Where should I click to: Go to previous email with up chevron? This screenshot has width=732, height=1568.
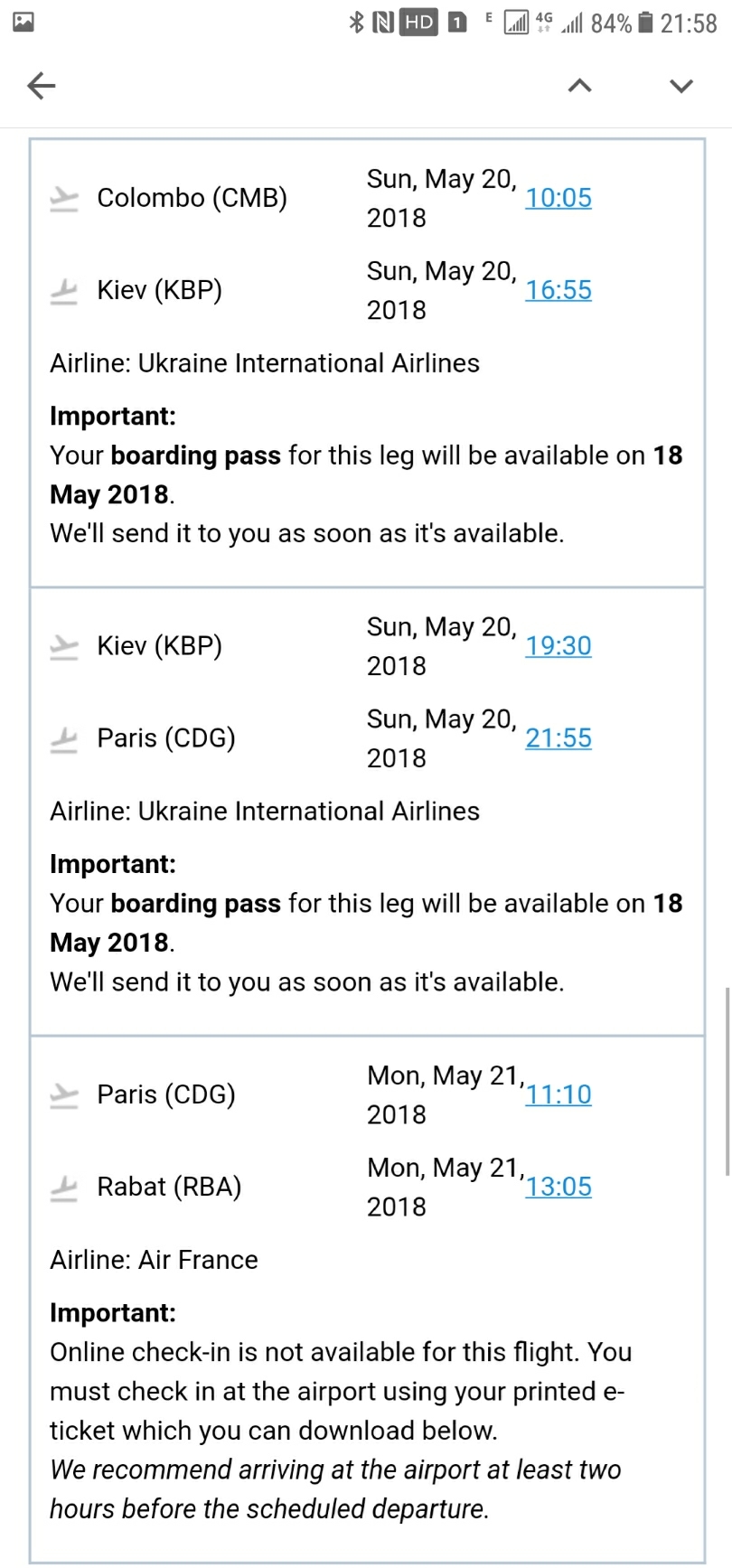[x=579, y=86]
